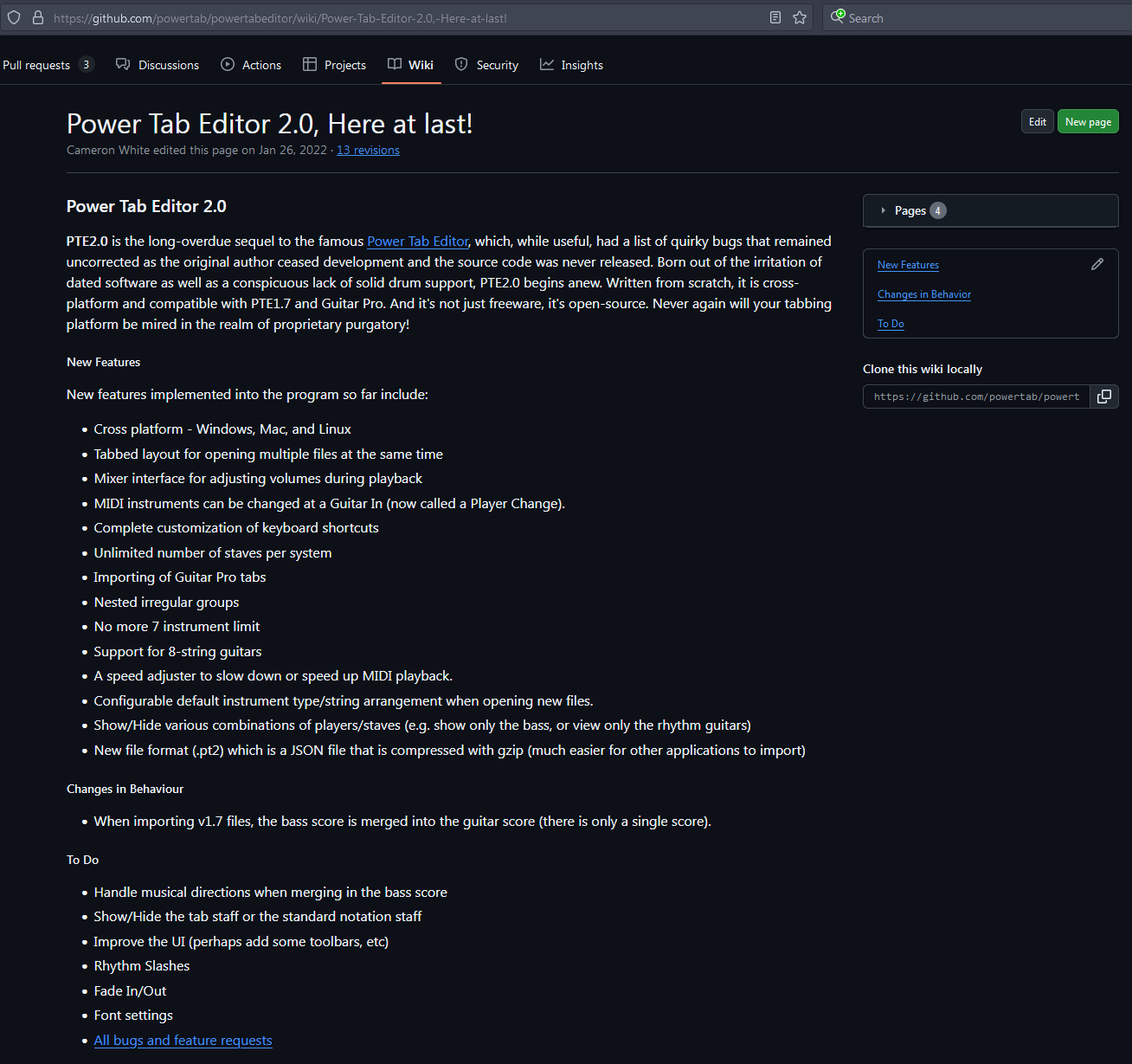Click the Wiki book icon
The height and width of the screenshot is (1064, 1132).
(x=395, y=64)
